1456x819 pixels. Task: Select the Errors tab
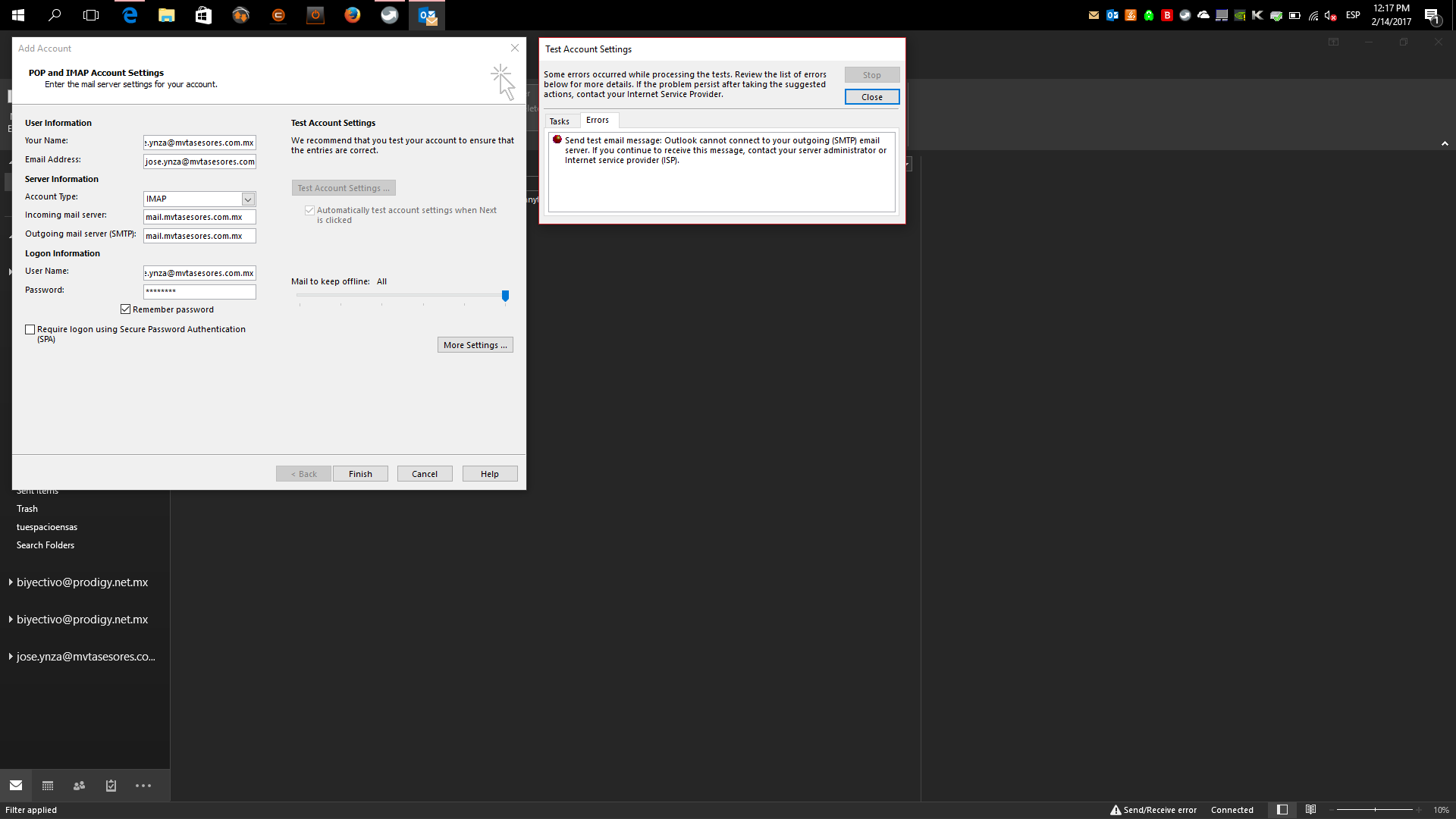598,120
